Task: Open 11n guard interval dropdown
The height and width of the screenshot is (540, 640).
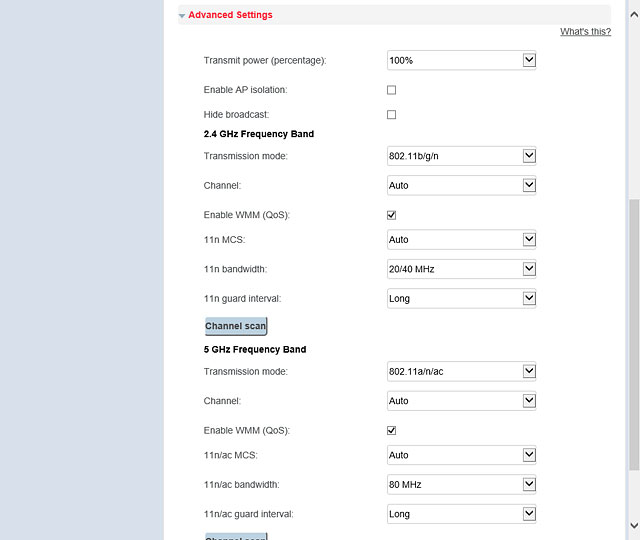Action: click(x=461, y=298)
